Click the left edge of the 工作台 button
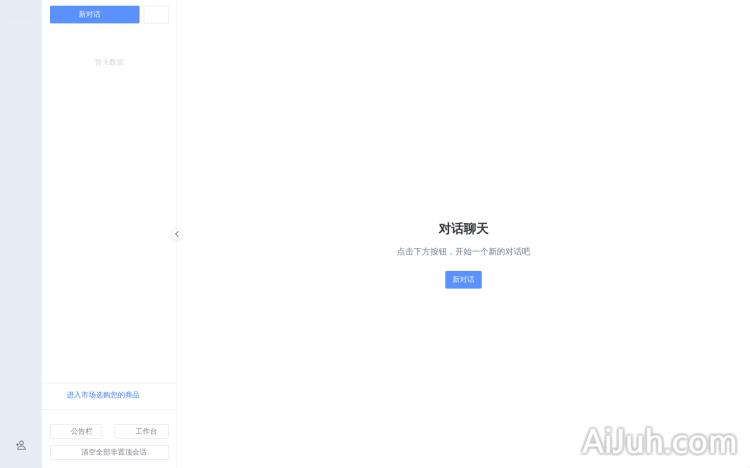The height and width of the screenshot is (468, 750). click(x=117, y=431)
